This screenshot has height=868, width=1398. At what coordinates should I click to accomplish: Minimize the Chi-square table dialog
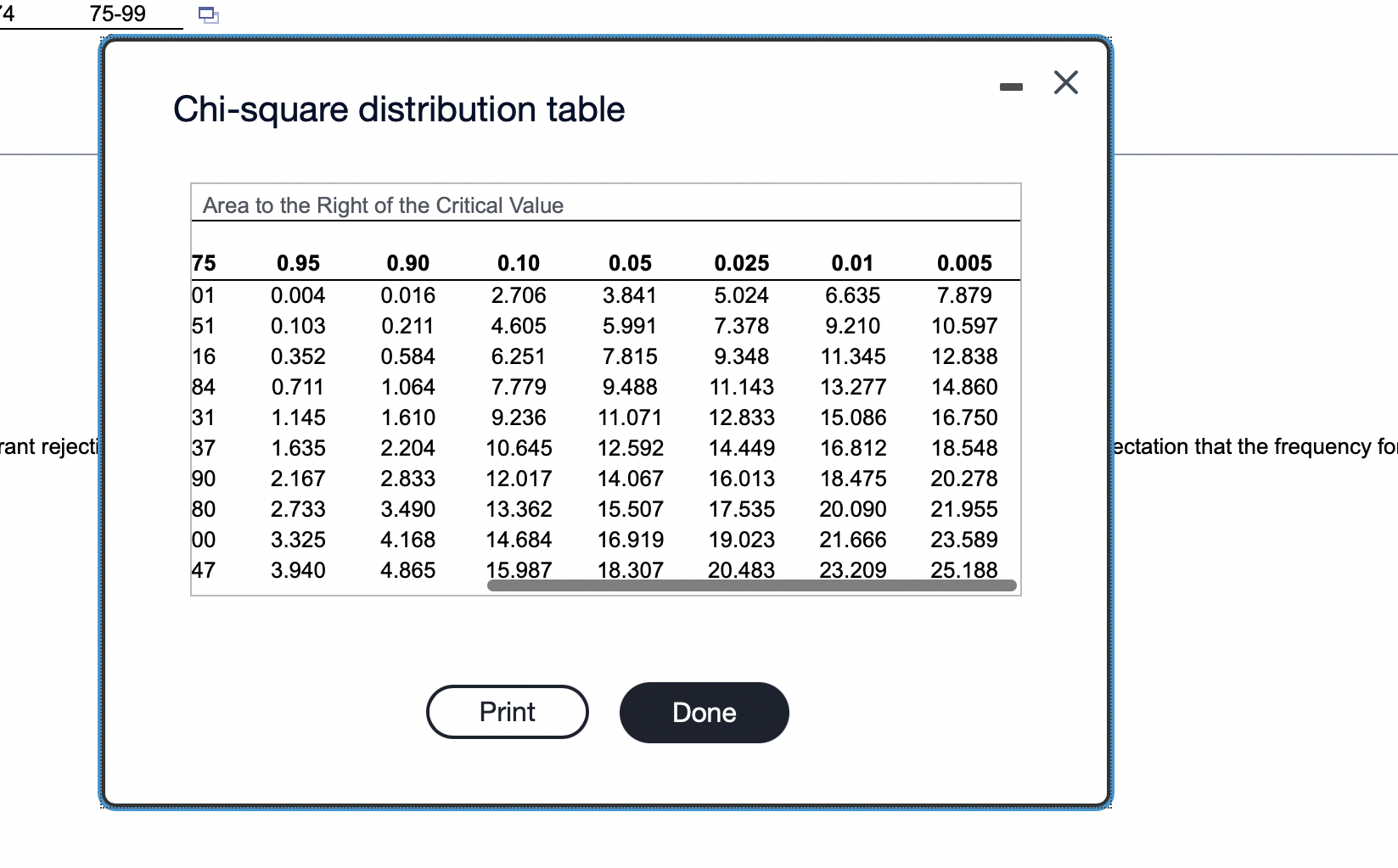tap(1011, 85)
